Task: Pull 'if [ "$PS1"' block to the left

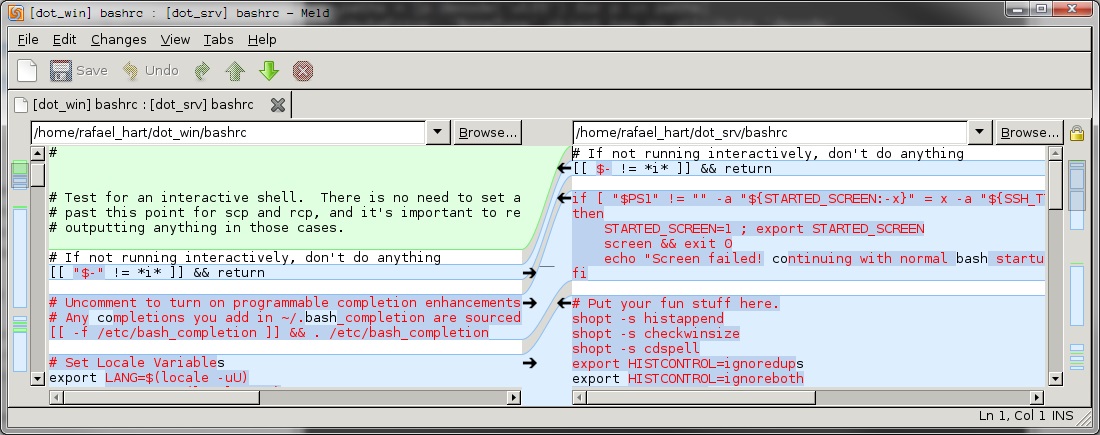Action: click(x=563, y=199)
